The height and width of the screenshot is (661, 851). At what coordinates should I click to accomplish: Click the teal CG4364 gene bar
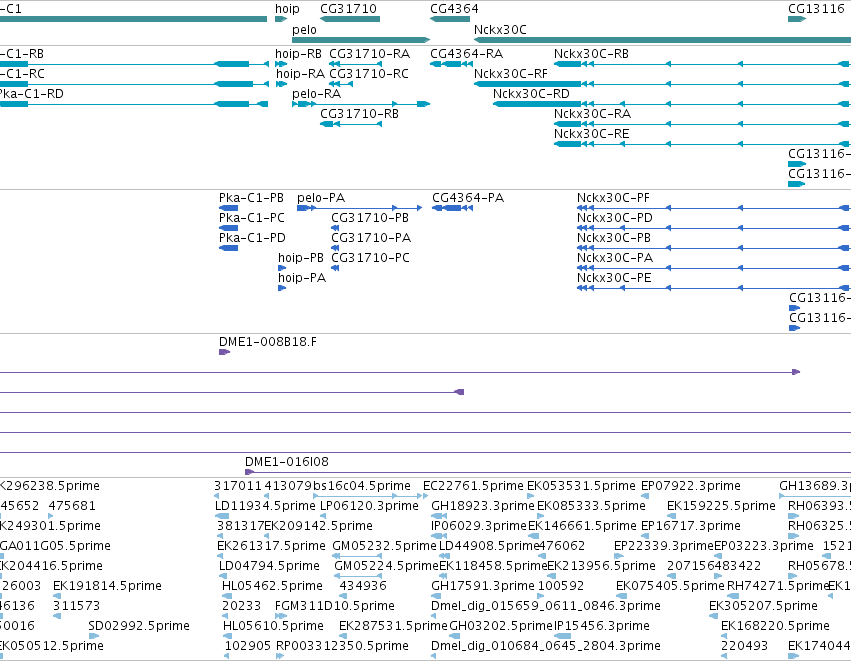(450, 19)
